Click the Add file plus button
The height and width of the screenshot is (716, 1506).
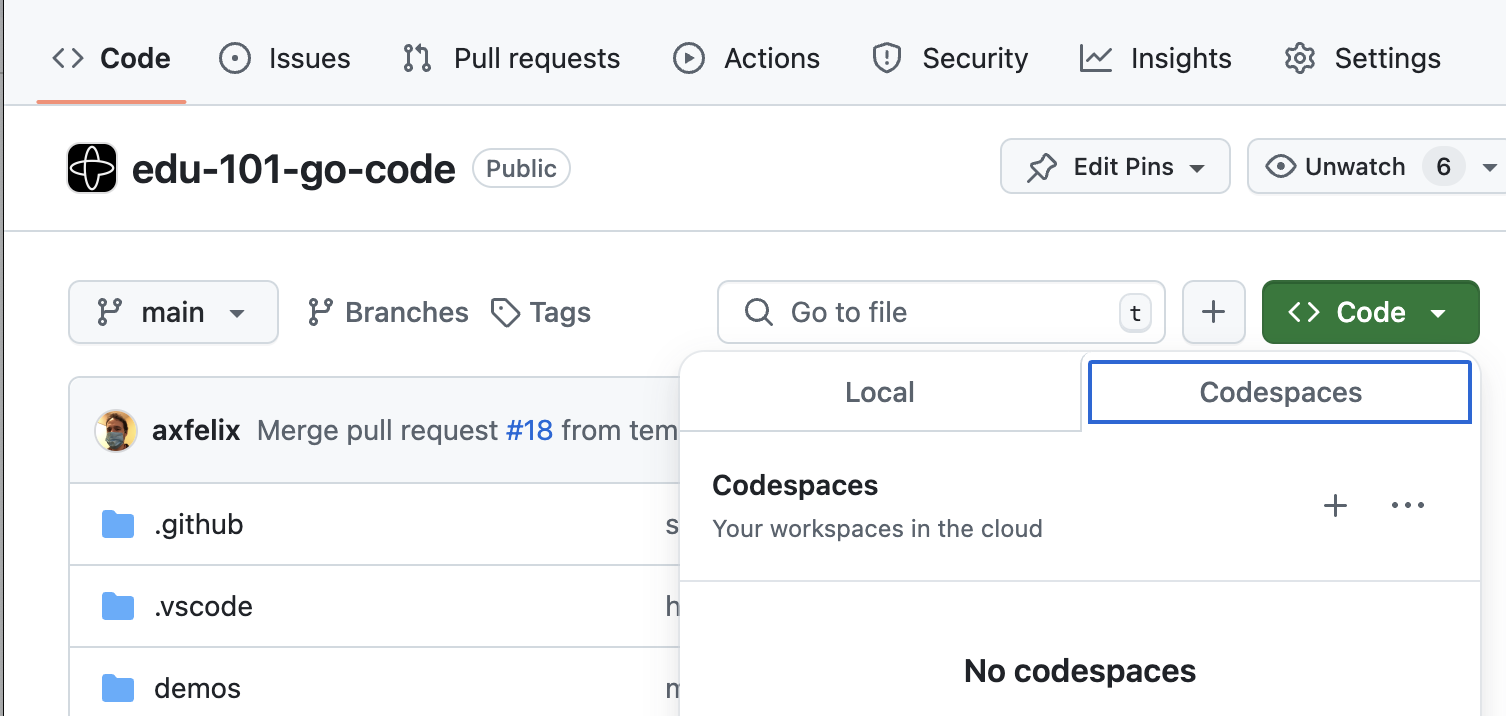1214,312
